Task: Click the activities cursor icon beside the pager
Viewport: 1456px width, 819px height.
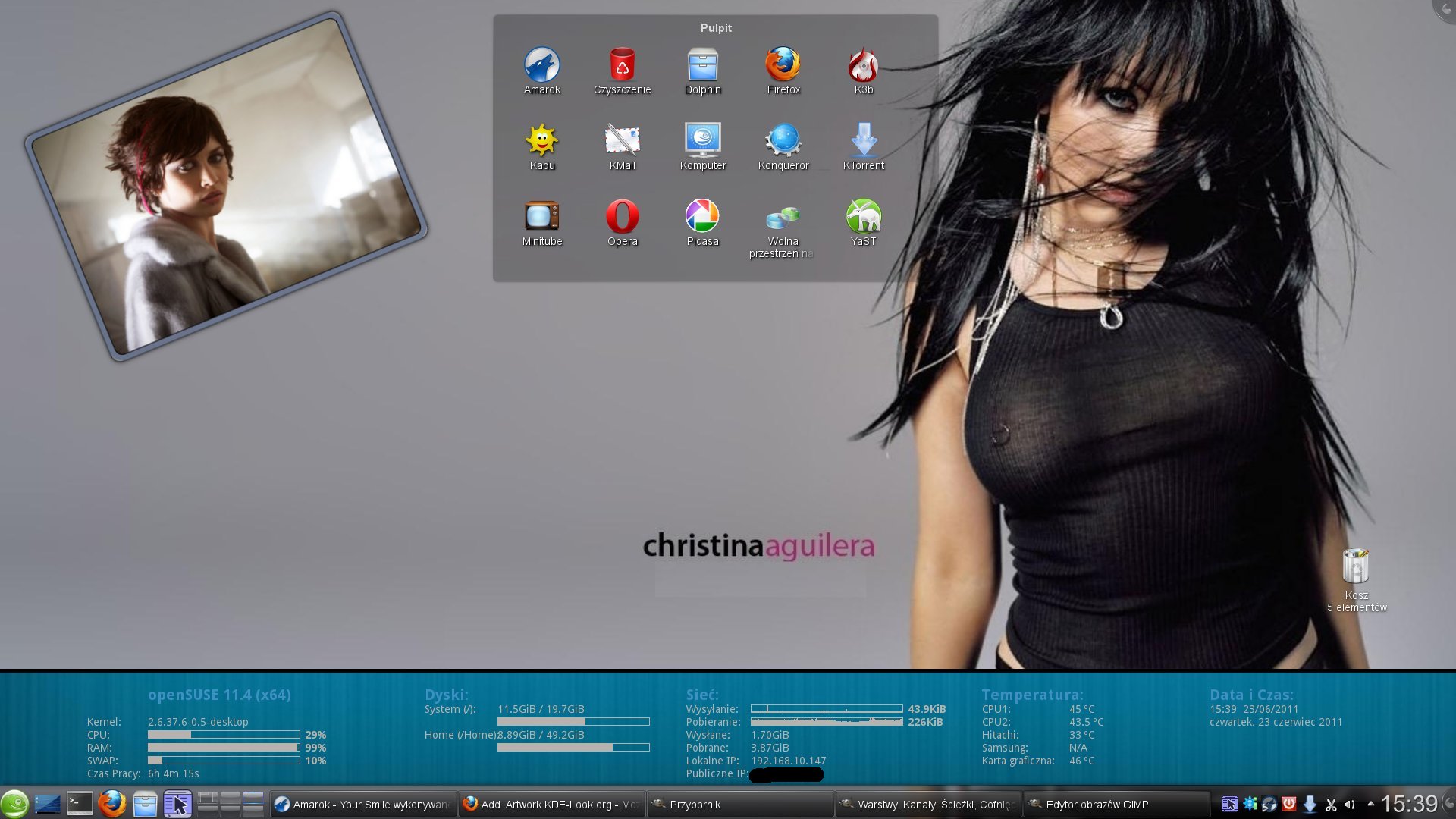Action: pos(177,804)
